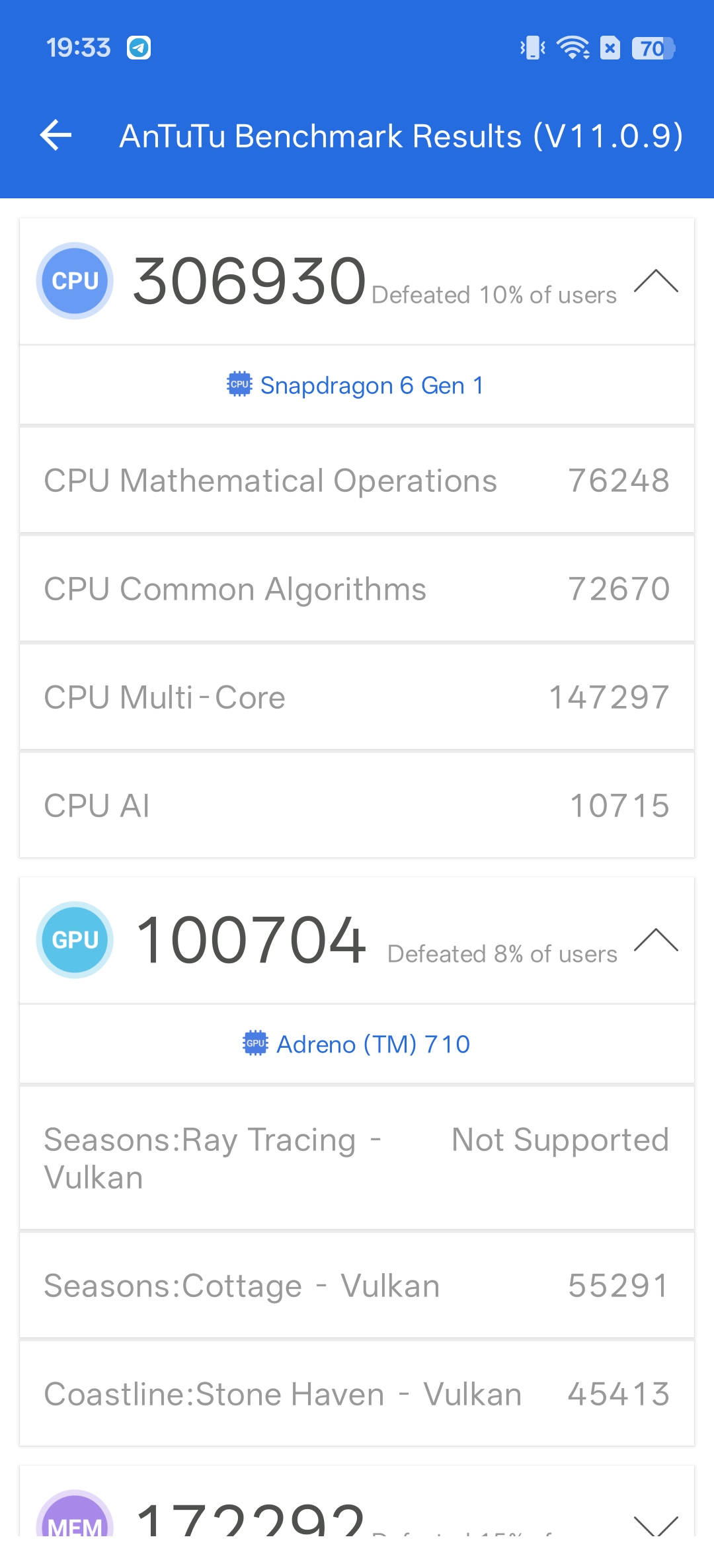
Task: Tap the vibrate mode status icon
Action: 532,48
